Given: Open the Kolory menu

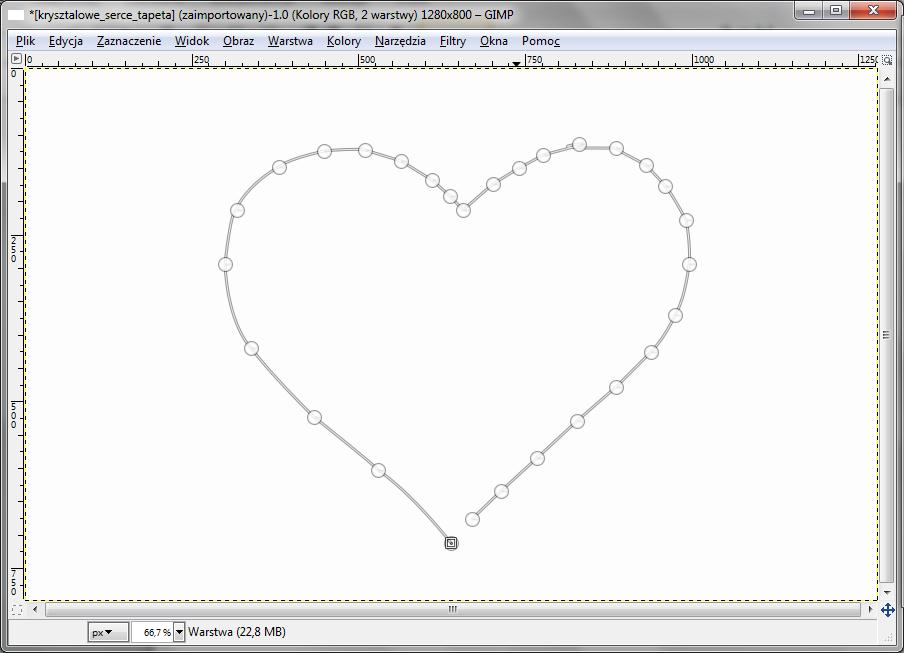Looking at the screenshot, I should point(344,41).
